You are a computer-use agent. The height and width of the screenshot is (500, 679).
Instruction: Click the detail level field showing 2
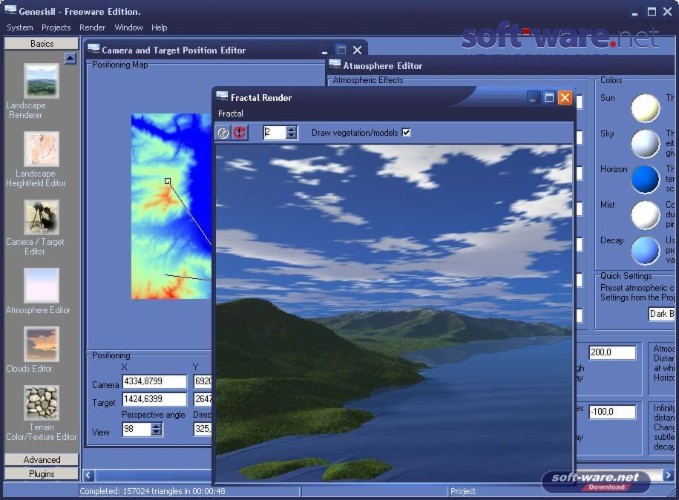pyautogui.click(x=275, y=132)
